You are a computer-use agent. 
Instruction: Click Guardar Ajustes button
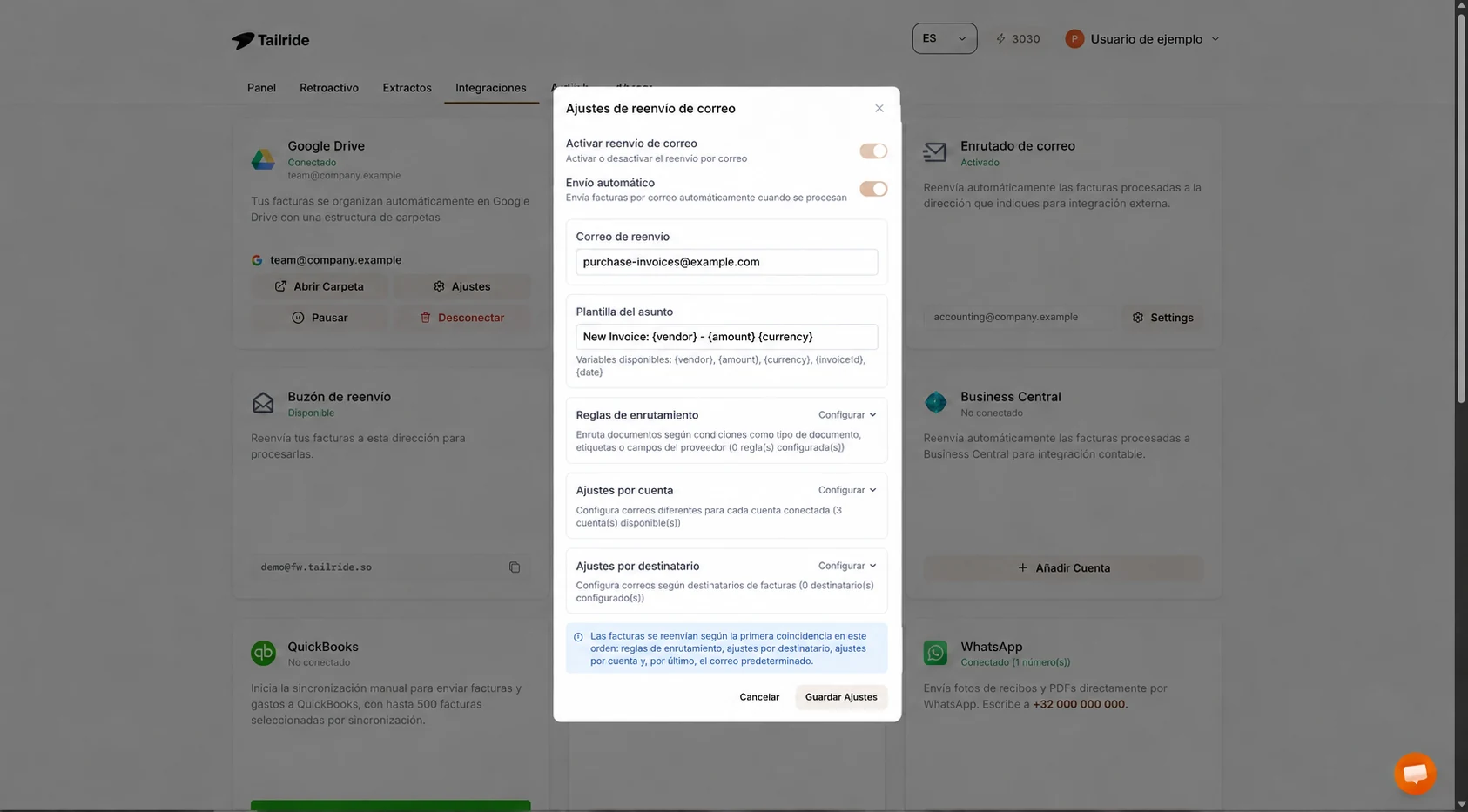841,697
